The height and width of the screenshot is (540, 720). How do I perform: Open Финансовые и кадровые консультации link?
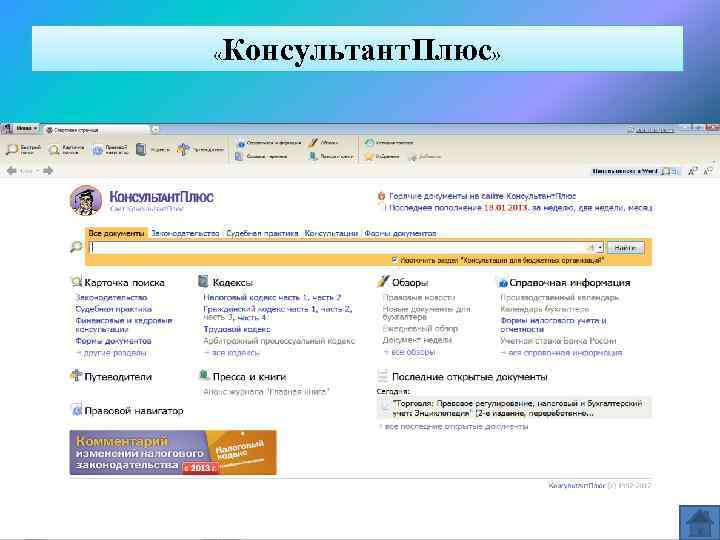pos(124,325)
